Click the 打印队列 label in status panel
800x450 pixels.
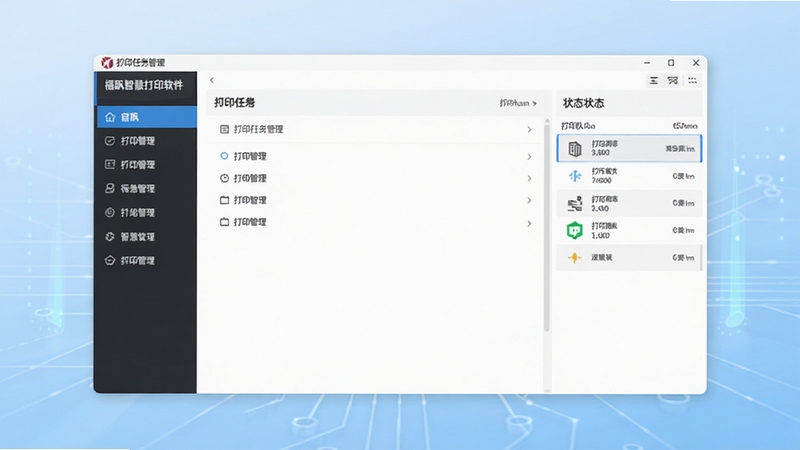click(x=578, y=126)
